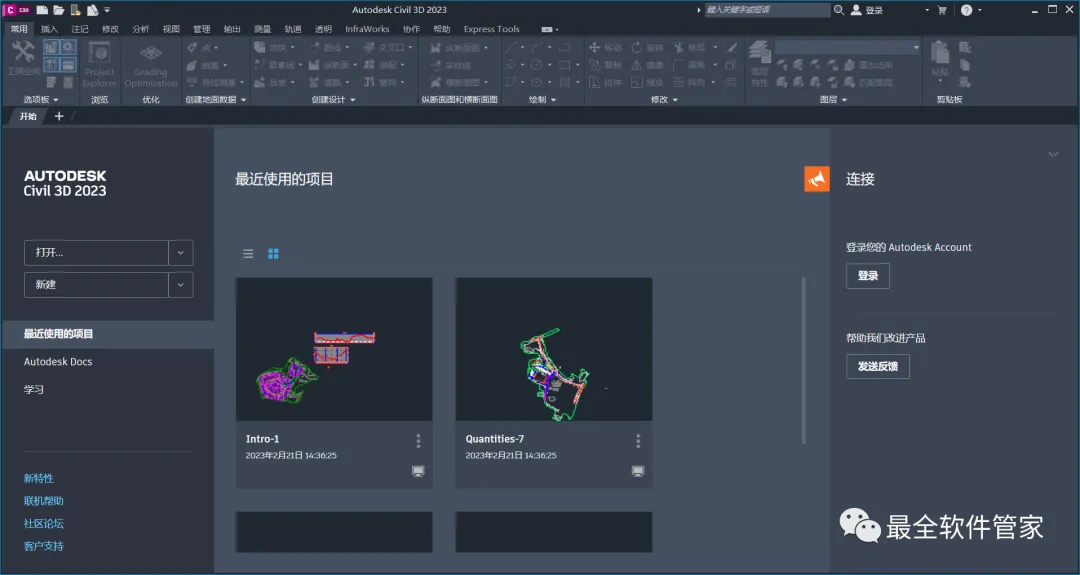Open Project Explorer from the ribbon

pyautogui.click(x=99, y=63)
